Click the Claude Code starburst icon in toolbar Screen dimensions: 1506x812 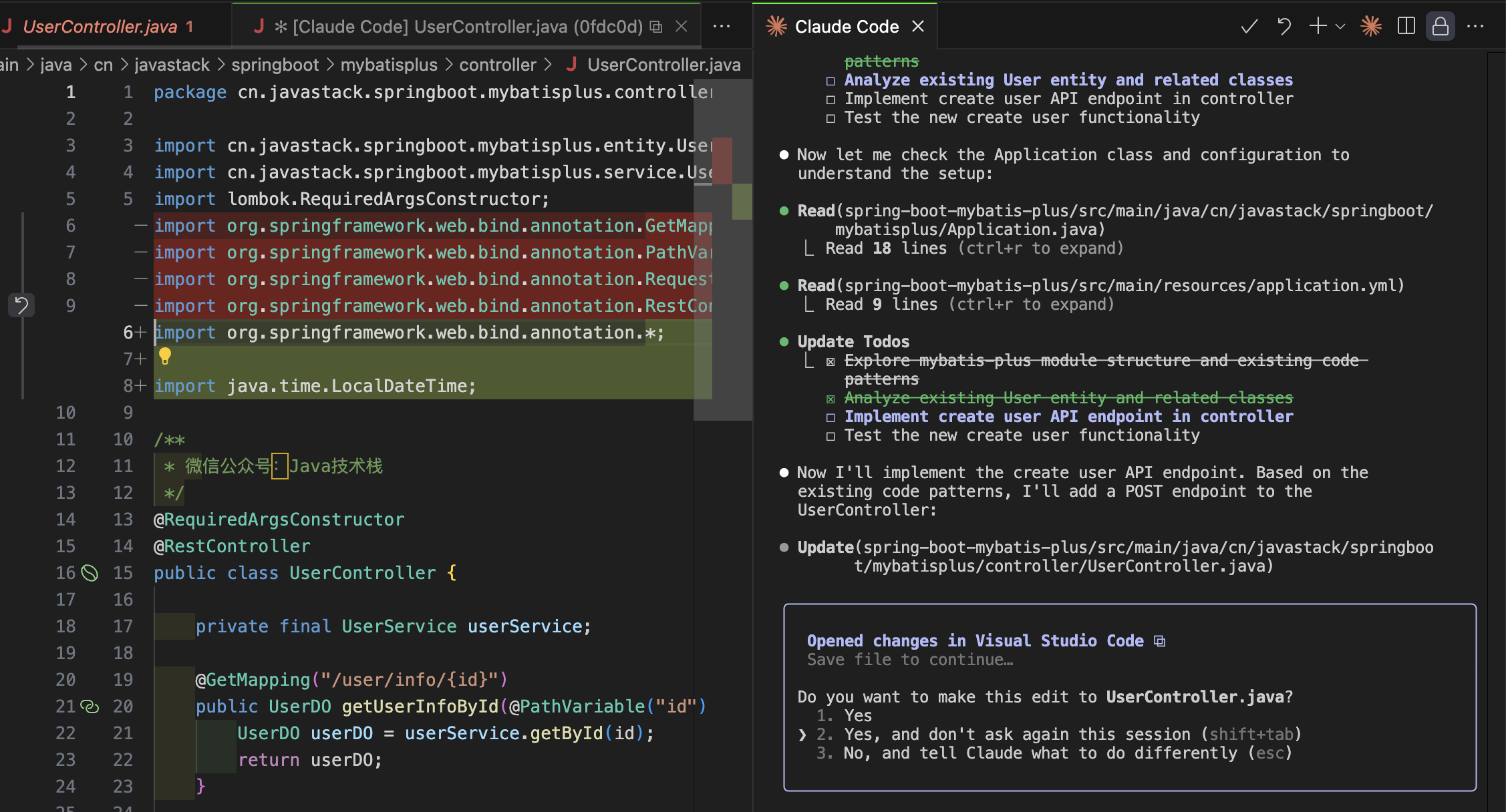pos(1371,27)
